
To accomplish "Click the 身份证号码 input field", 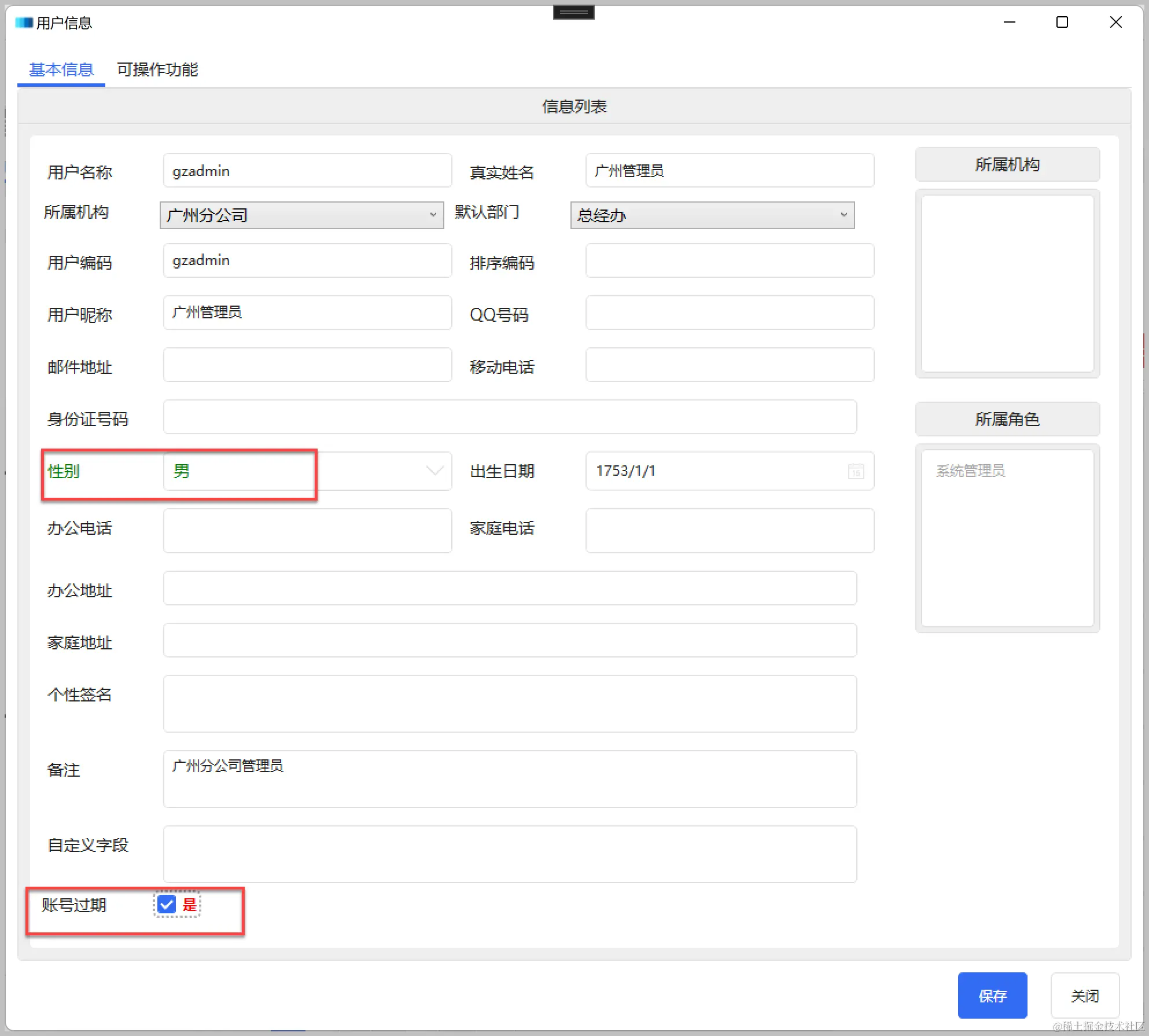I will (509, 417).
